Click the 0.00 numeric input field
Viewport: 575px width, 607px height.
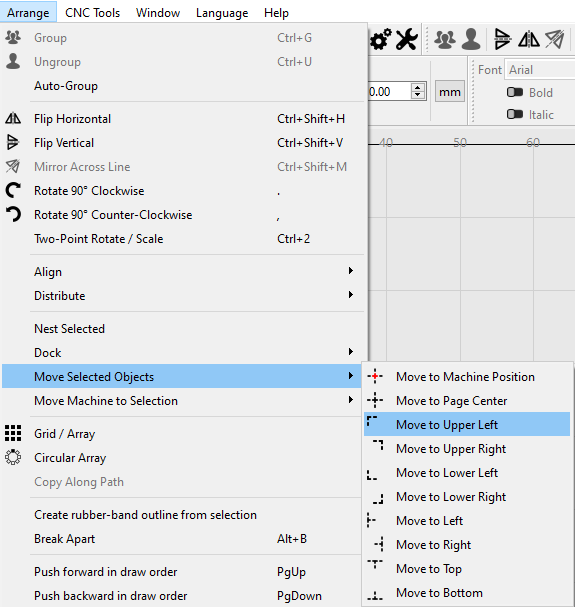388,92
